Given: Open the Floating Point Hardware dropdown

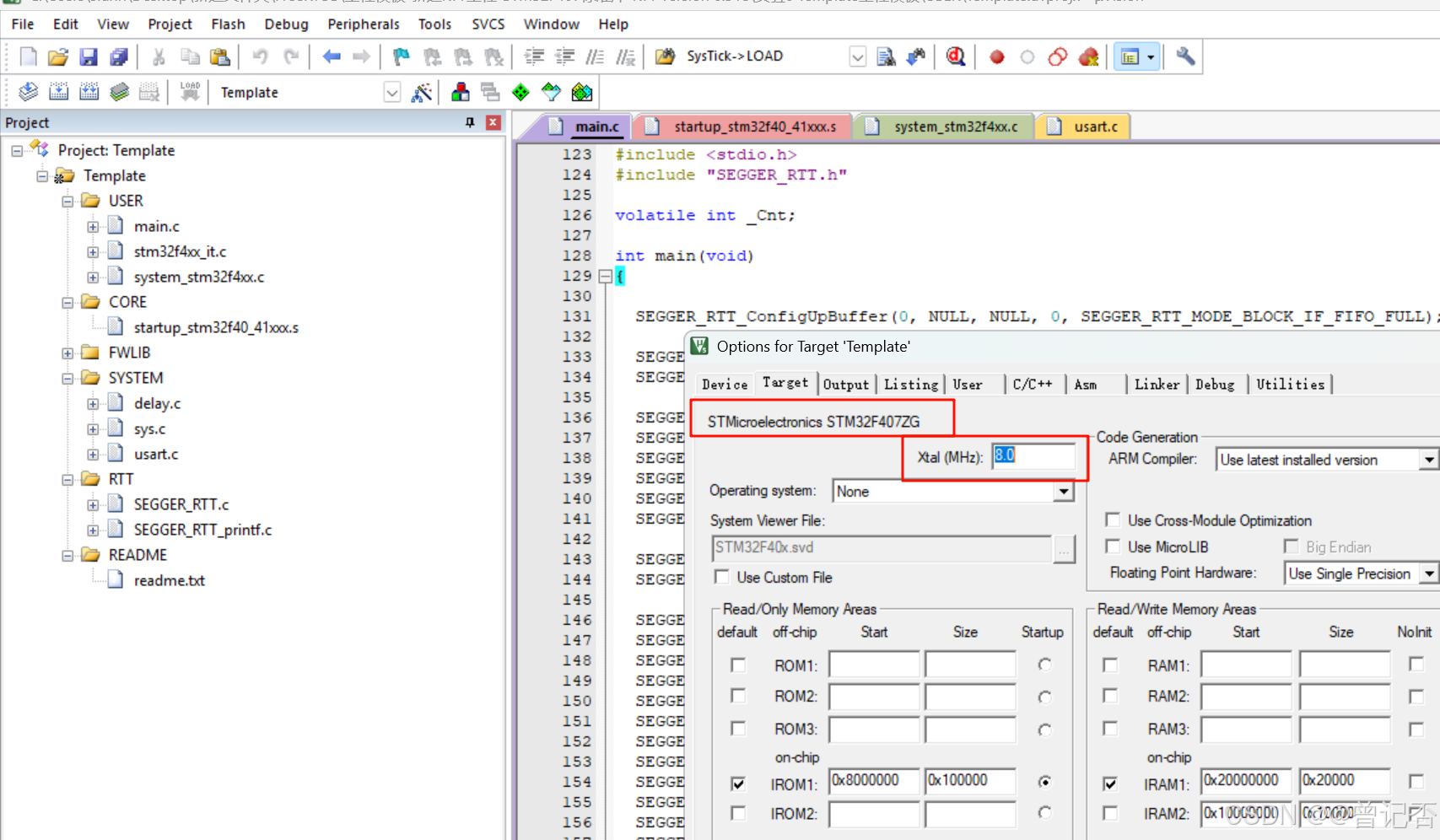Looking at the screenshot, I should coord(1428,573).
